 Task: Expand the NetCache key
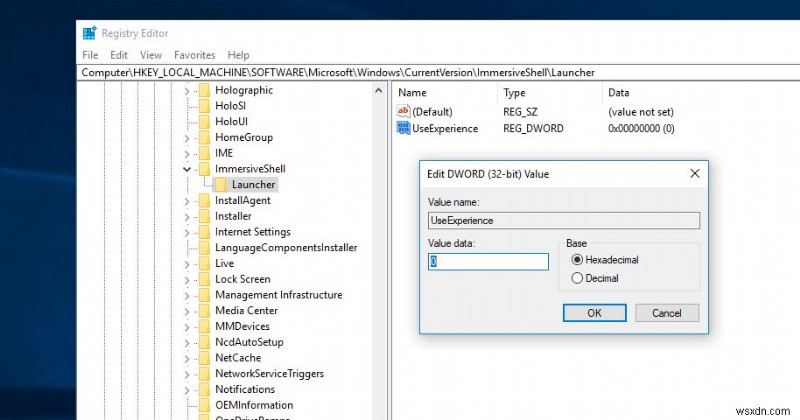(x=187, y=359)
